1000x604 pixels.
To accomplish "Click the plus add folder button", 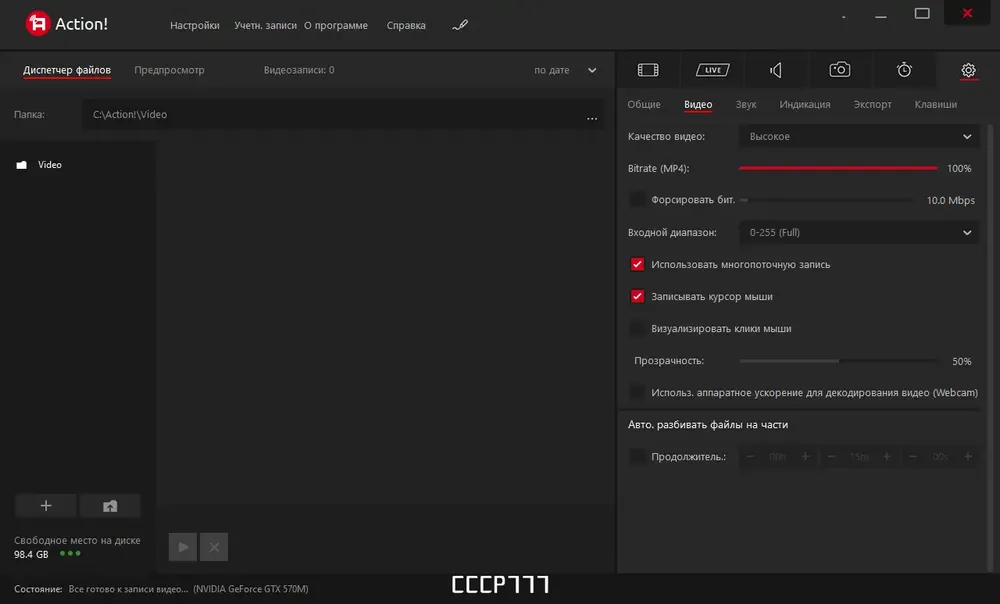I will point(46,506).
